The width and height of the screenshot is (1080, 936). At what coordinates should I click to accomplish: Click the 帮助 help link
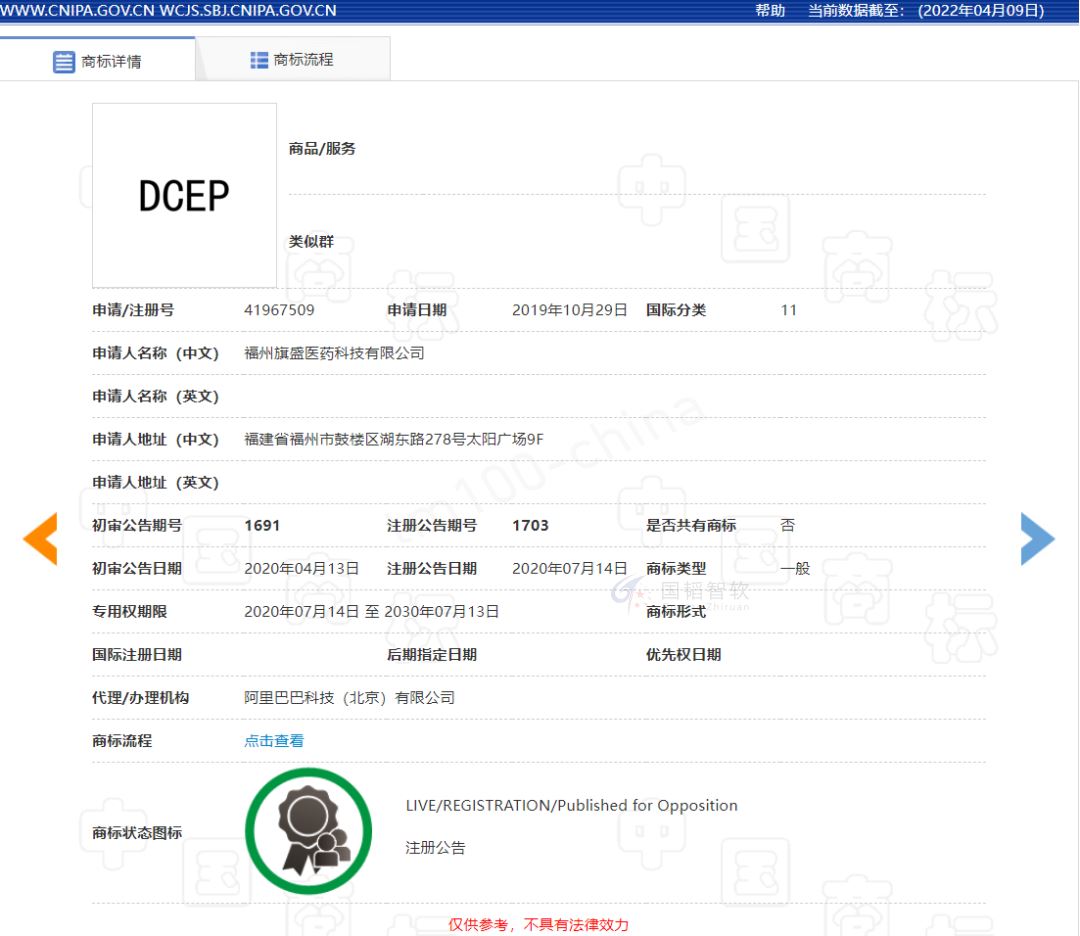pos(770,10)
